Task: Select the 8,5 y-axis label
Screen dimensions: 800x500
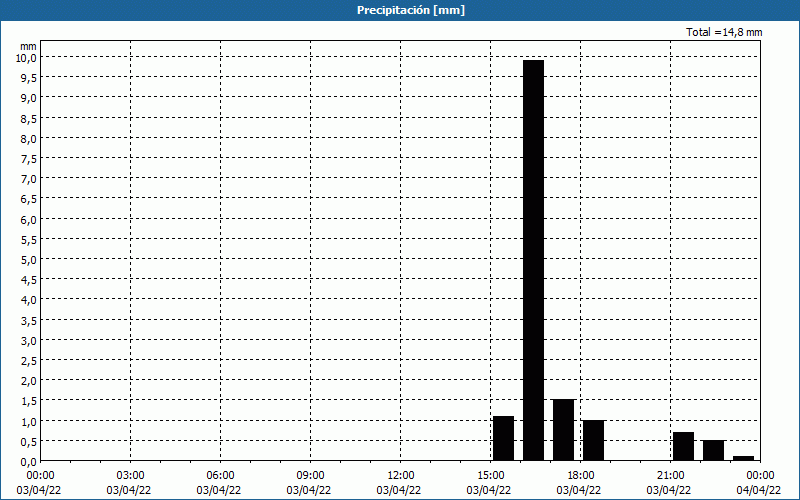Action: (29, 118)
